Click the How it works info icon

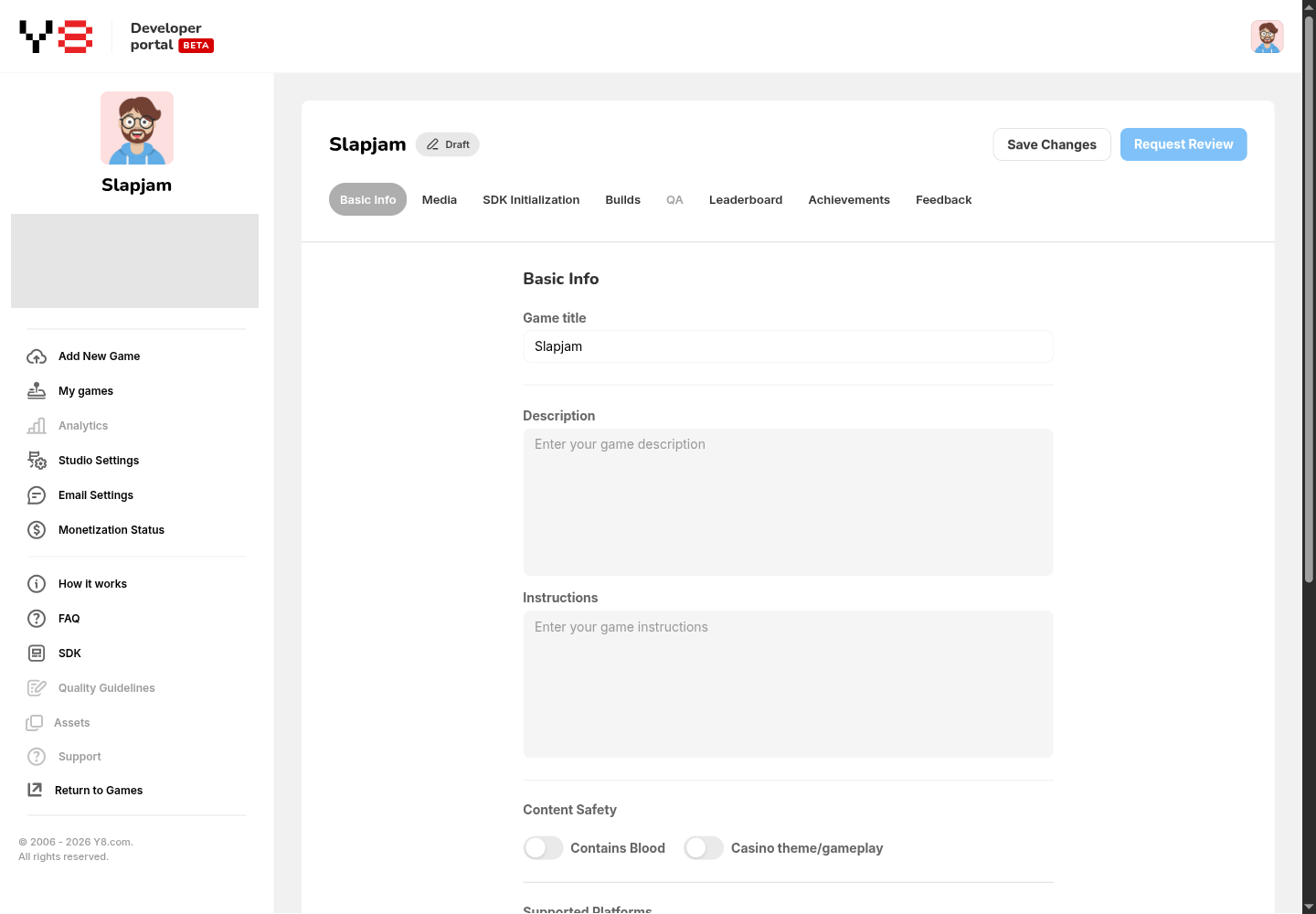[37, 584]
